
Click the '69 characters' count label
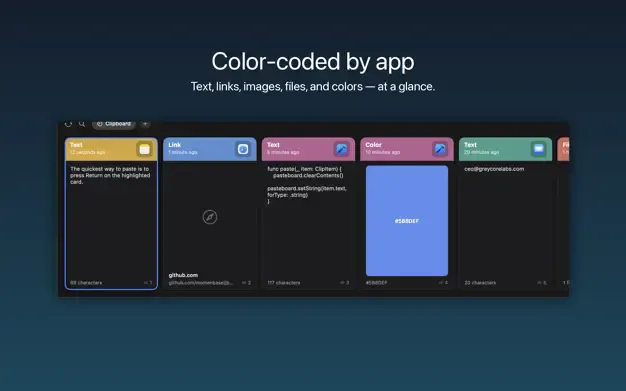pyautogui.click(x=86, y=283)
